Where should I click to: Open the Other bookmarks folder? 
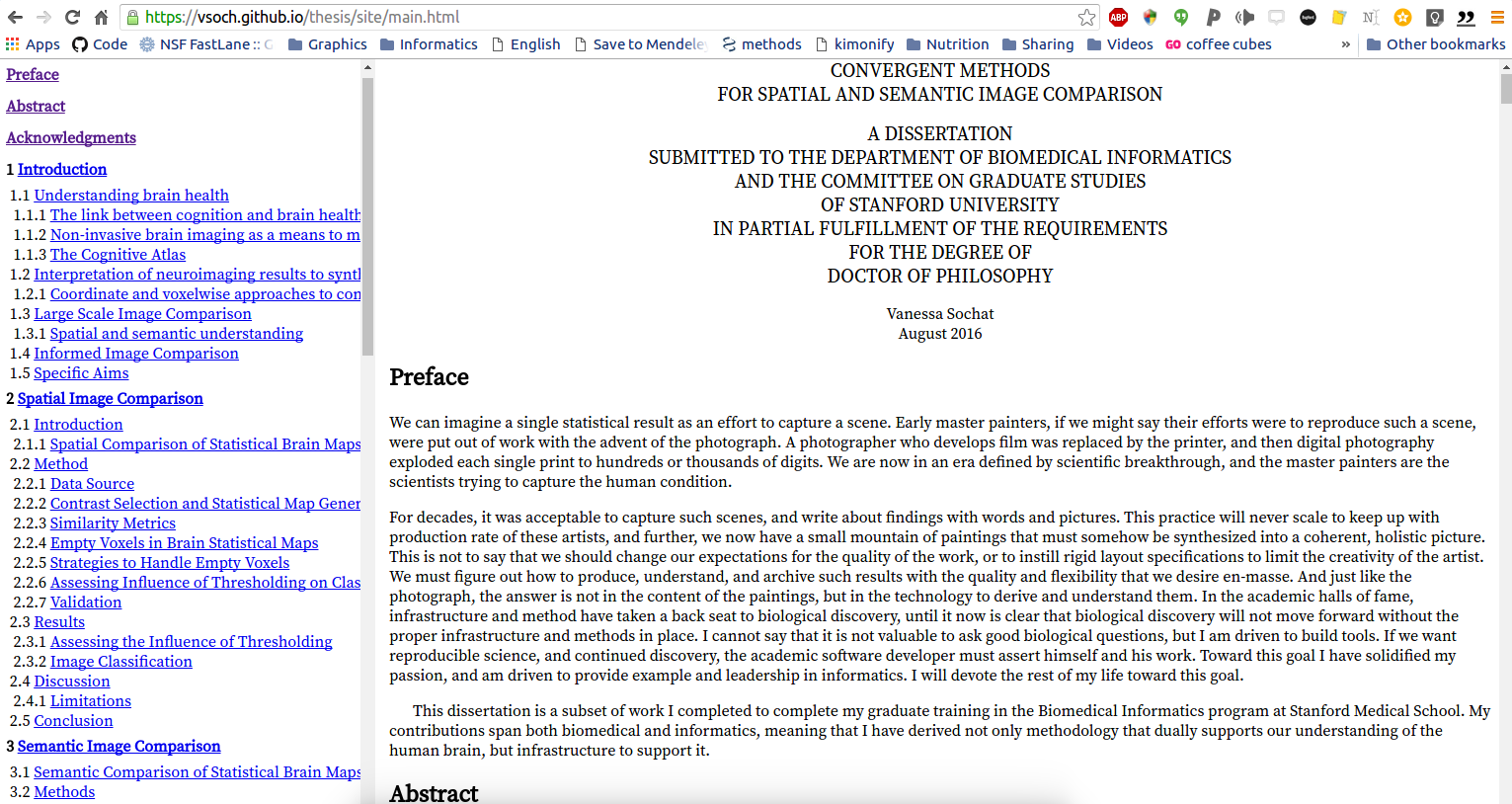(1435, 44)
